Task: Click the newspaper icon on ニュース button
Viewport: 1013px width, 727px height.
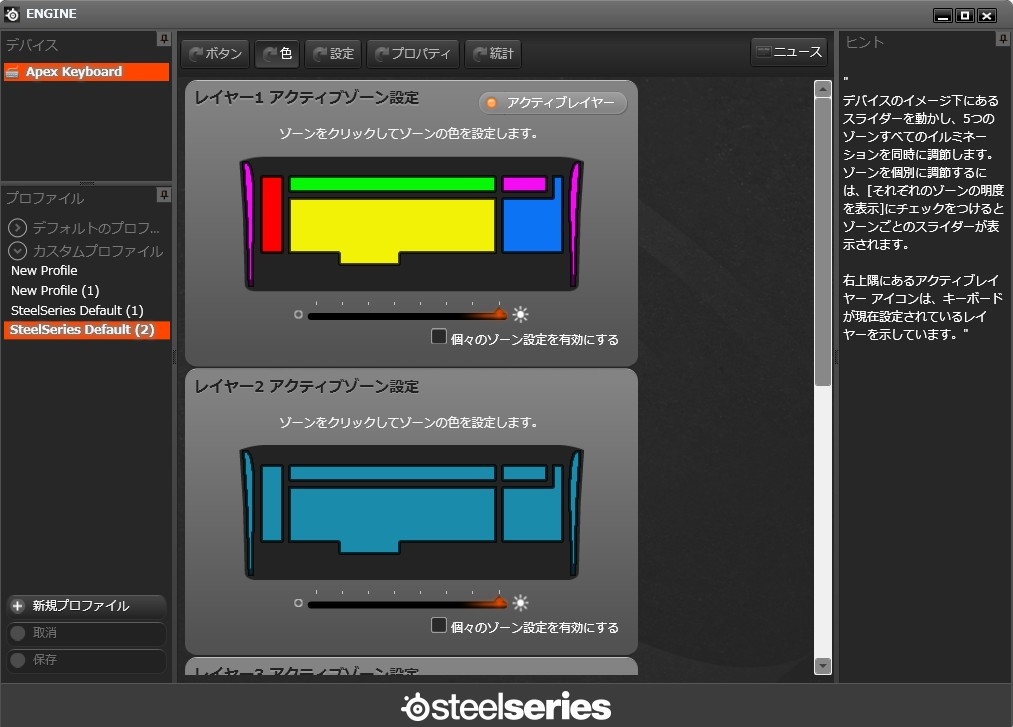Action: click(764, 52)
